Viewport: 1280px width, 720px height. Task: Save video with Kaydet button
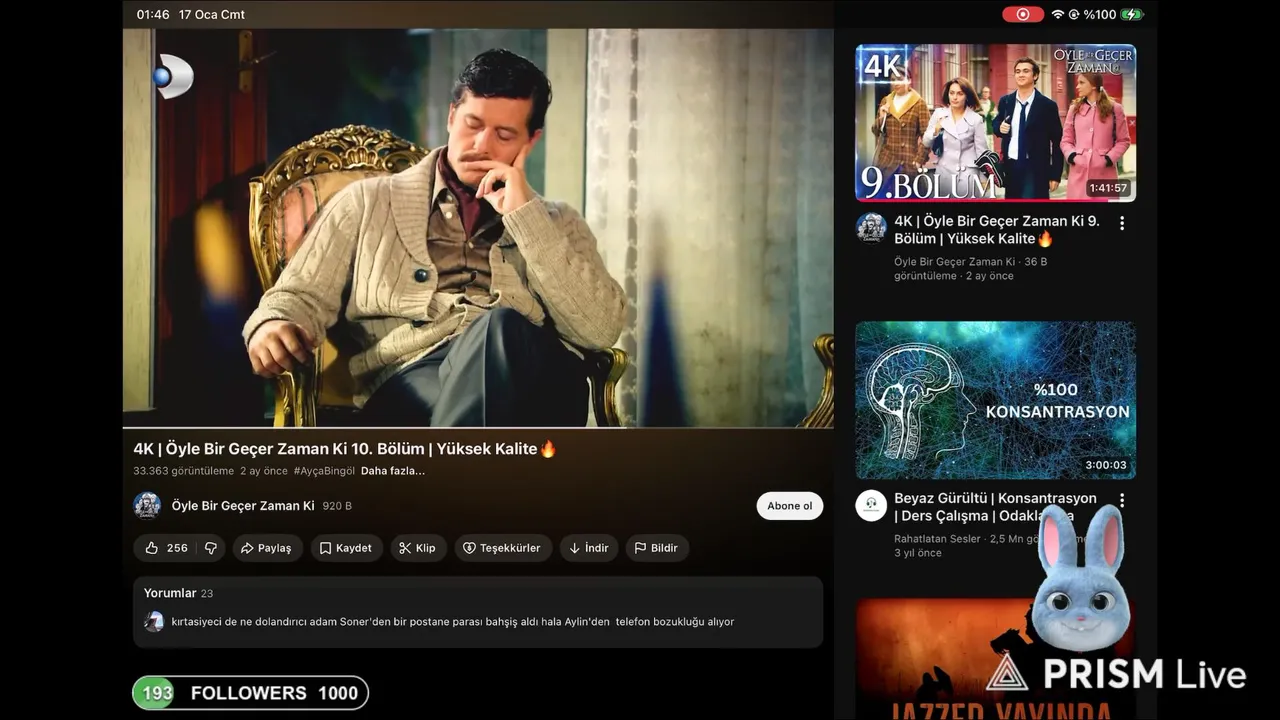tap(346, 548)
